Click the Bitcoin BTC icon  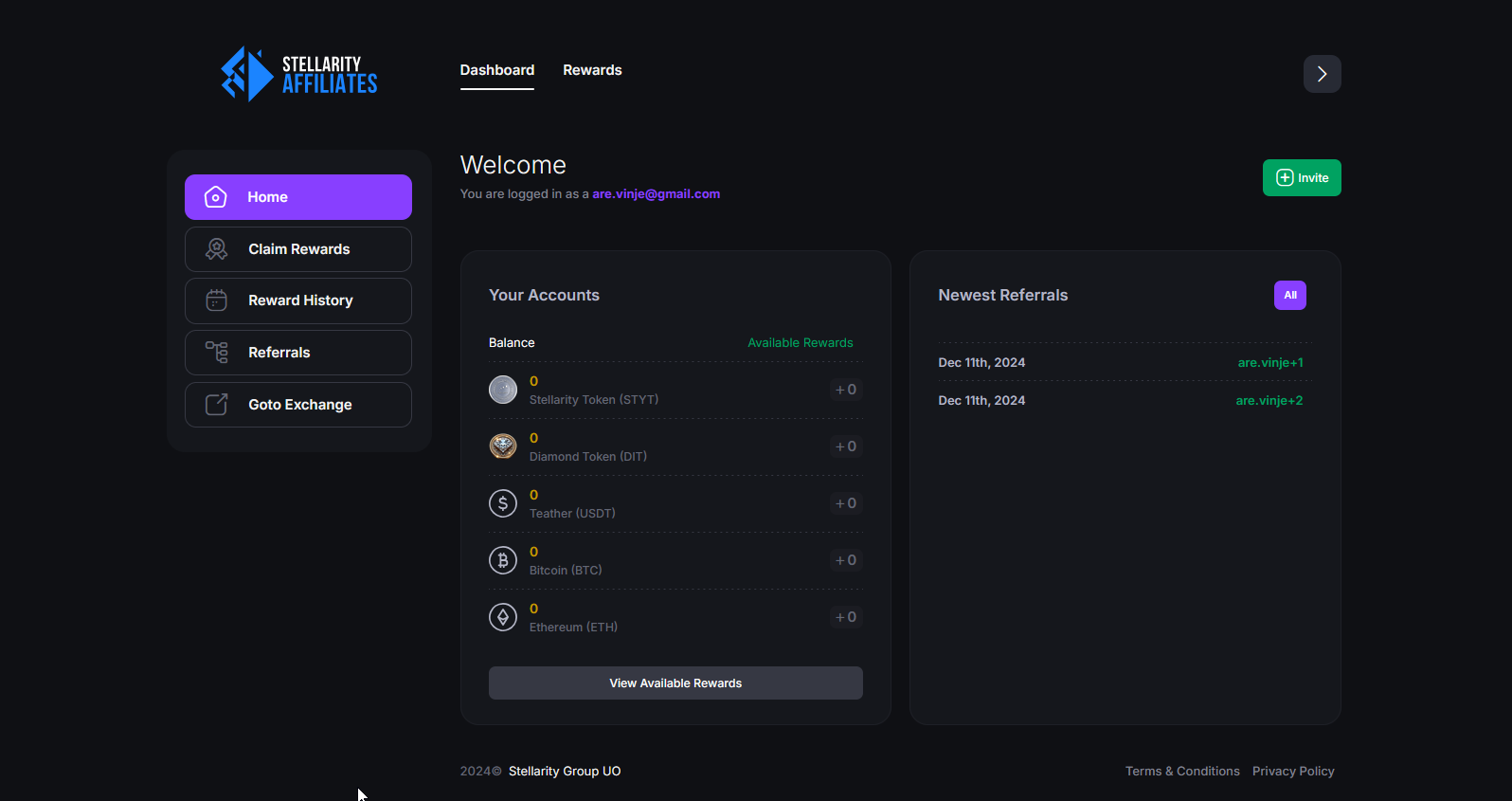(x=503, y=560)
